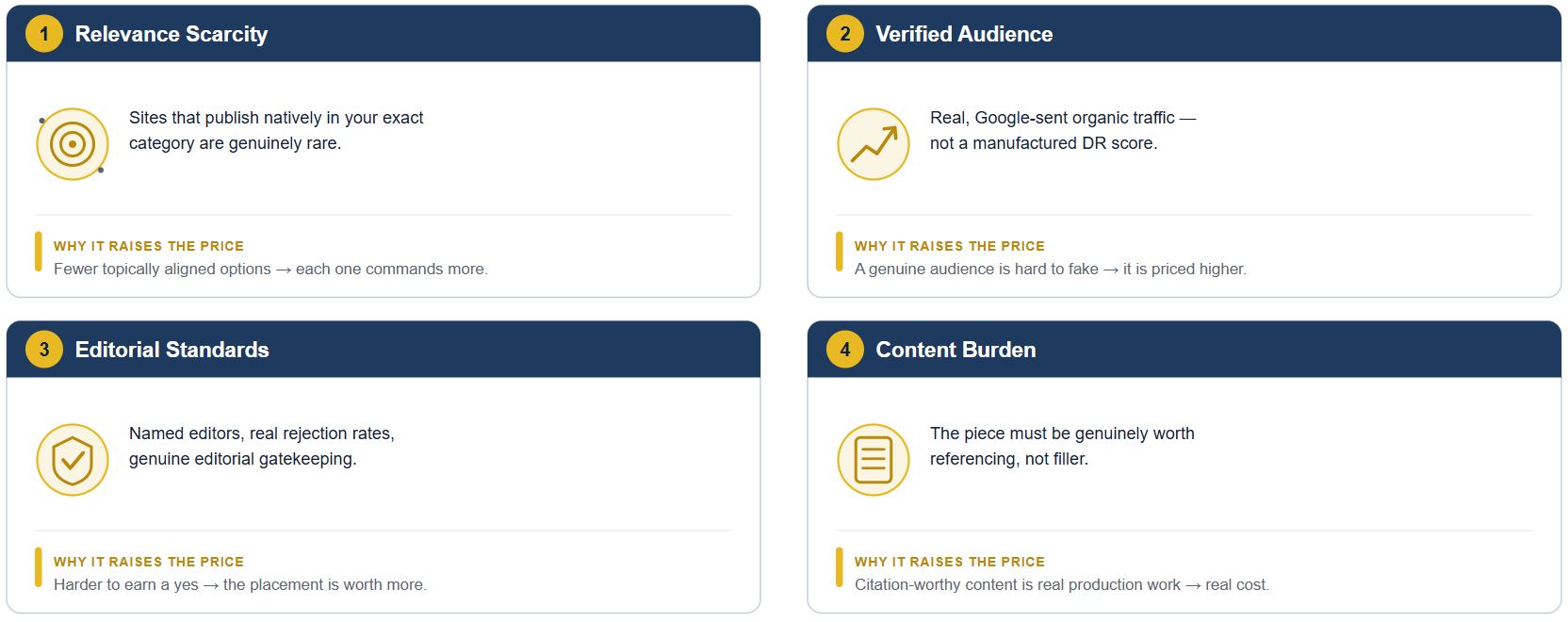Click "A genuine audience is hard to fake" line
Image resolution: width=1568 pixels, height=622 pixels.
pos(1051,270)
